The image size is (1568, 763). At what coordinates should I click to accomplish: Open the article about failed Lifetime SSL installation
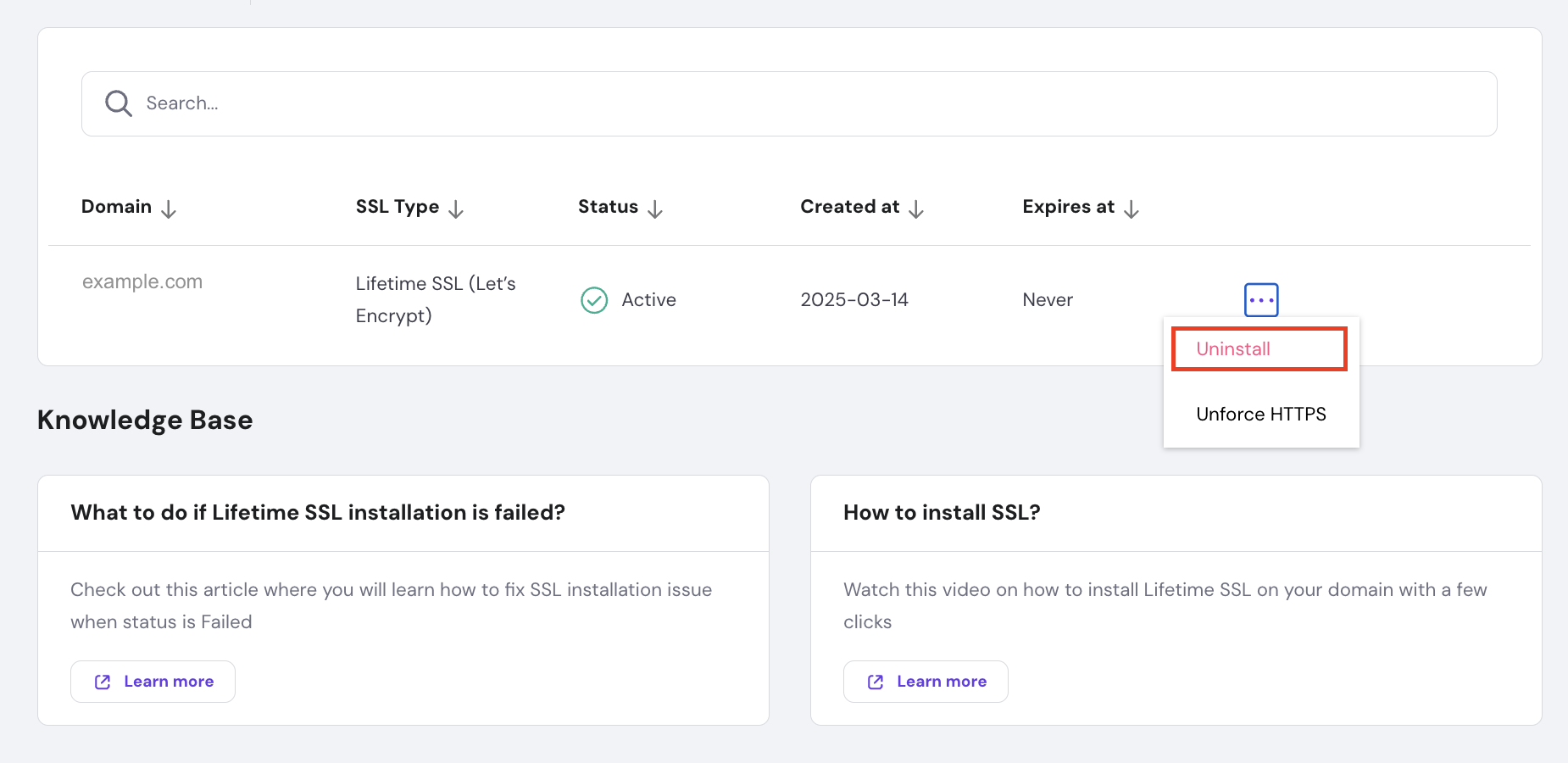[318, 512]
